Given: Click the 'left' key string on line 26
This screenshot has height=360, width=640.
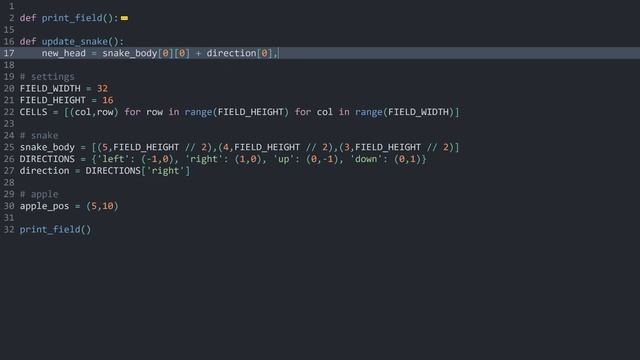Looking at the screenshot, I should (x=113, y=159).
